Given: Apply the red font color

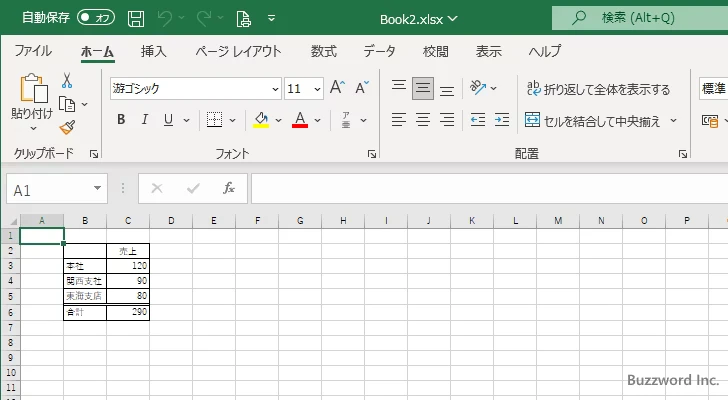Looking at the screenshot, I should [x=300, y=120].
